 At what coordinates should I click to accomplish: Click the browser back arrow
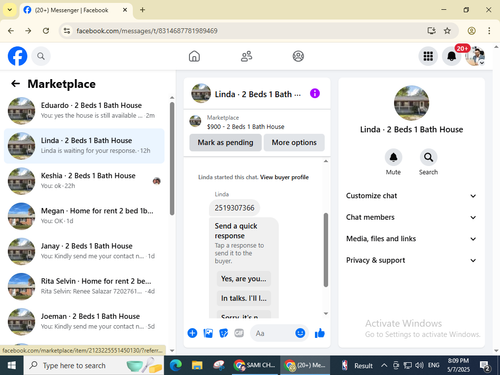pos(11,31)
